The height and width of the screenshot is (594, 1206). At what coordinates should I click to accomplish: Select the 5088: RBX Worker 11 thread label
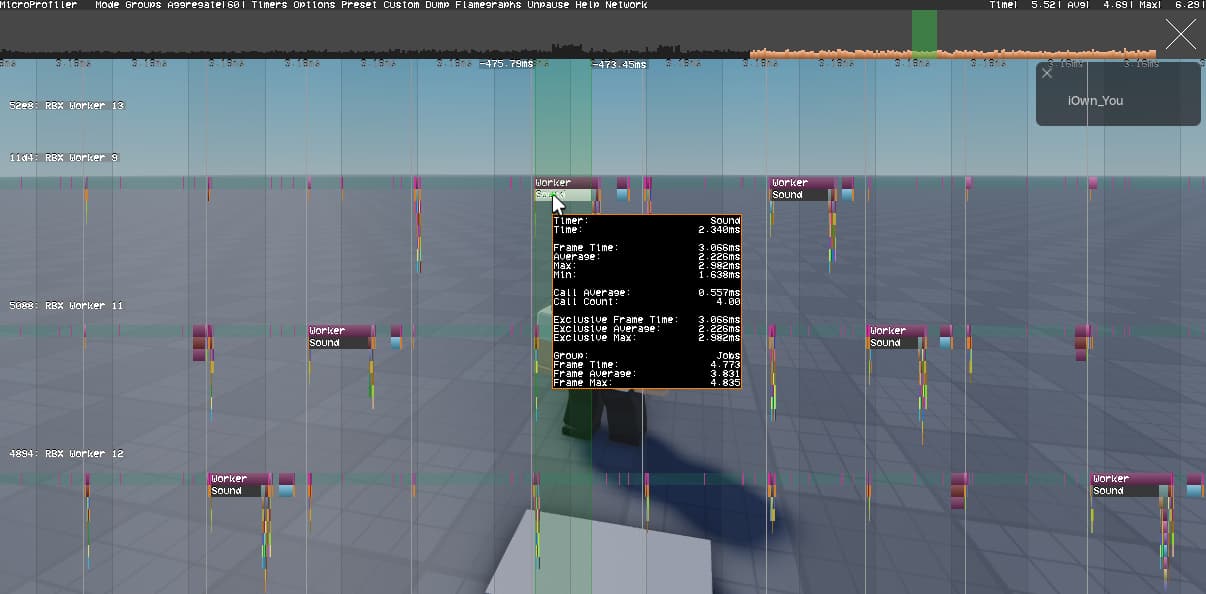[67, 305]
